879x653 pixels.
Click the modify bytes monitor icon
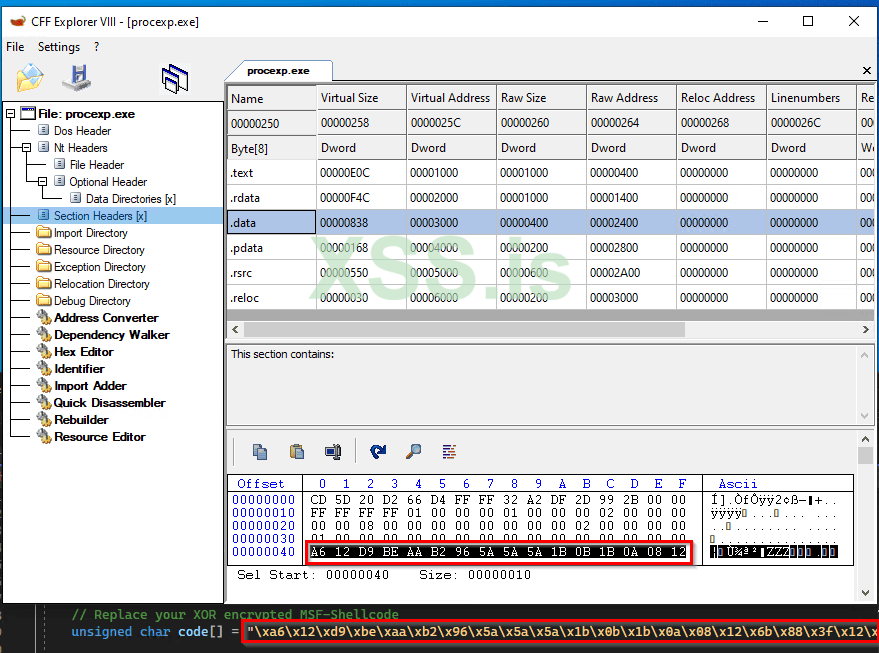point(332,451)
